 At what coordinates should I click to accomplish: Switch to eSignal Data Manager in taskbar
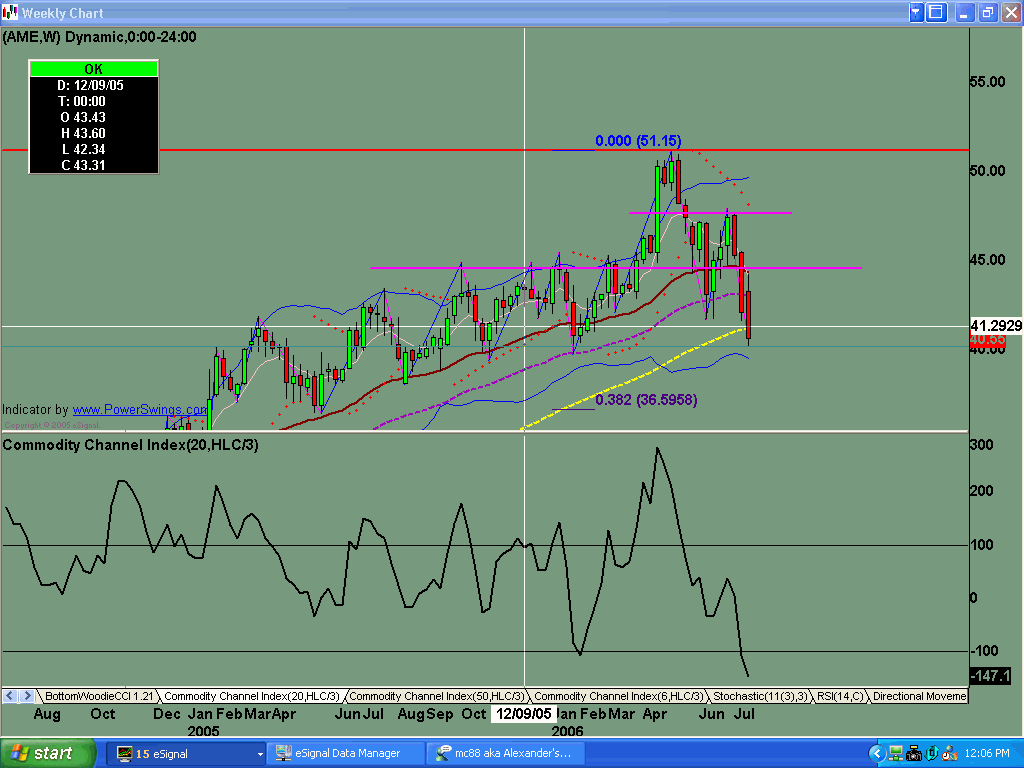346,754
